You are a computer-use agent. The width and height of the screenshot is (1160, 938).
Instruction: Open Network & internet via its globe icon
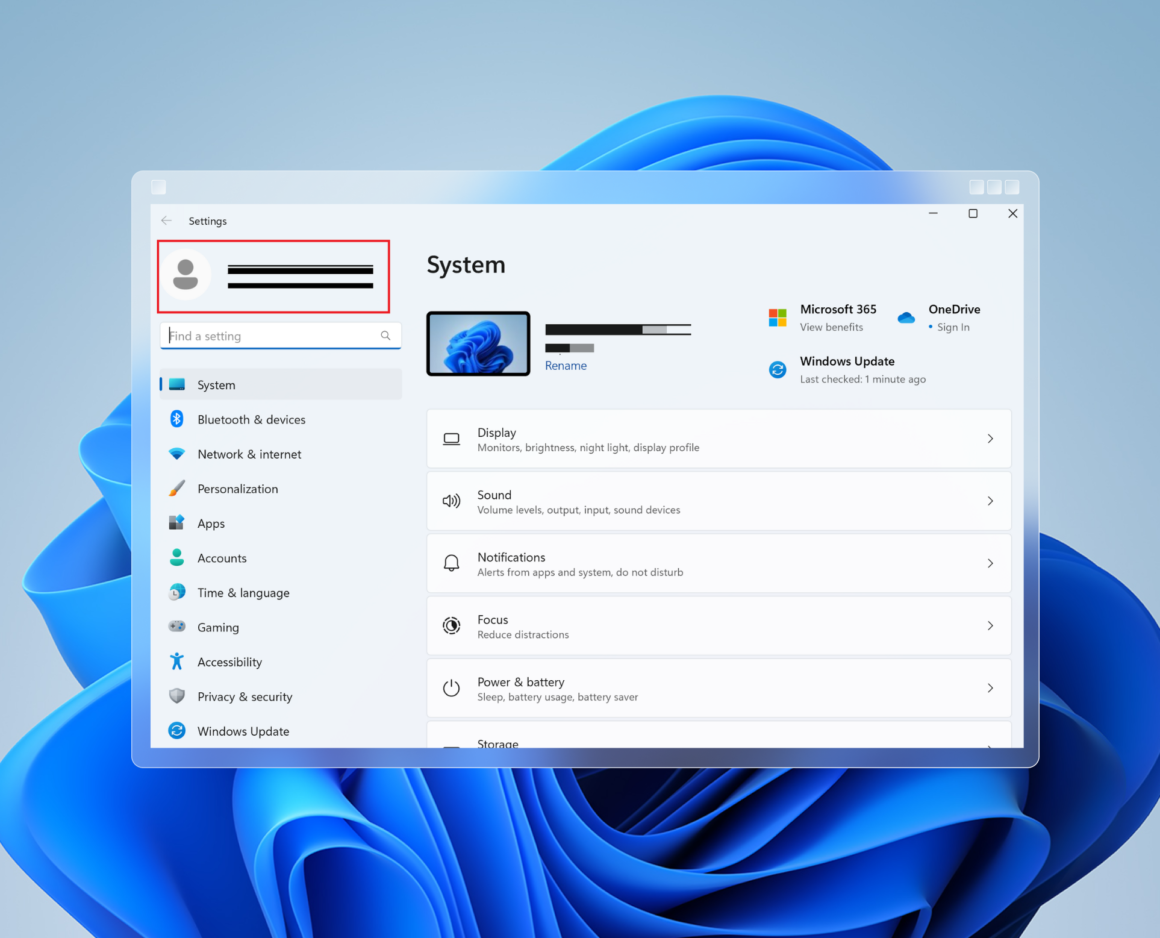point(179,454)
